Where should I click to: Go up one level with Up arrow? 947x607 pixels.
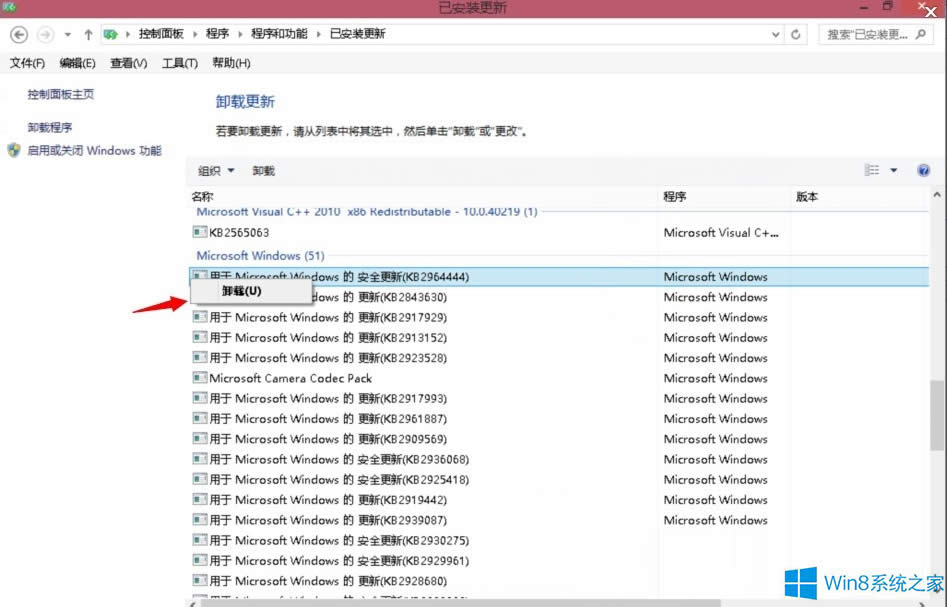point(88,34)
